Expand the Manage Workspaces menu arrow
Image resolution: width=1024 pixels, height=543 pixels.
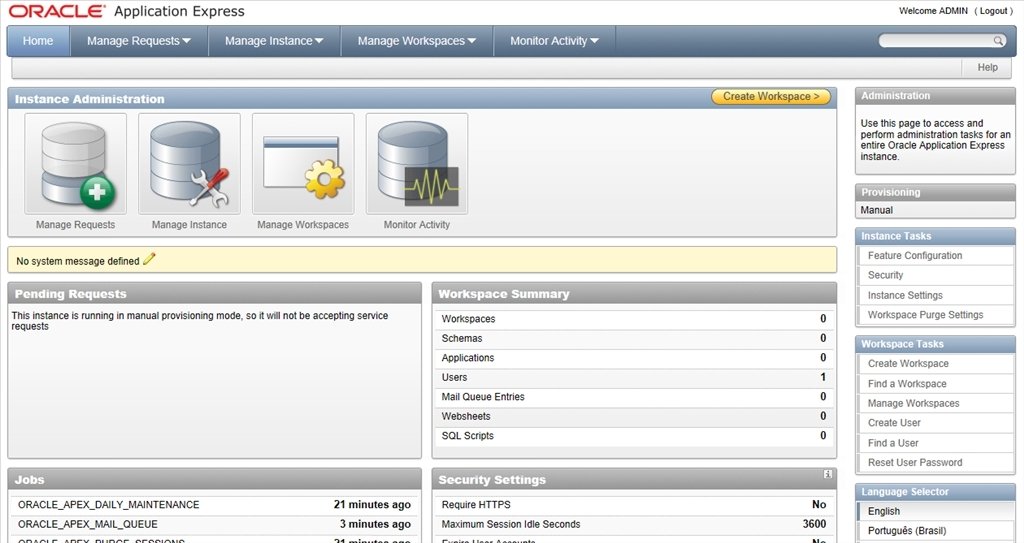click(x=472, y=41)
